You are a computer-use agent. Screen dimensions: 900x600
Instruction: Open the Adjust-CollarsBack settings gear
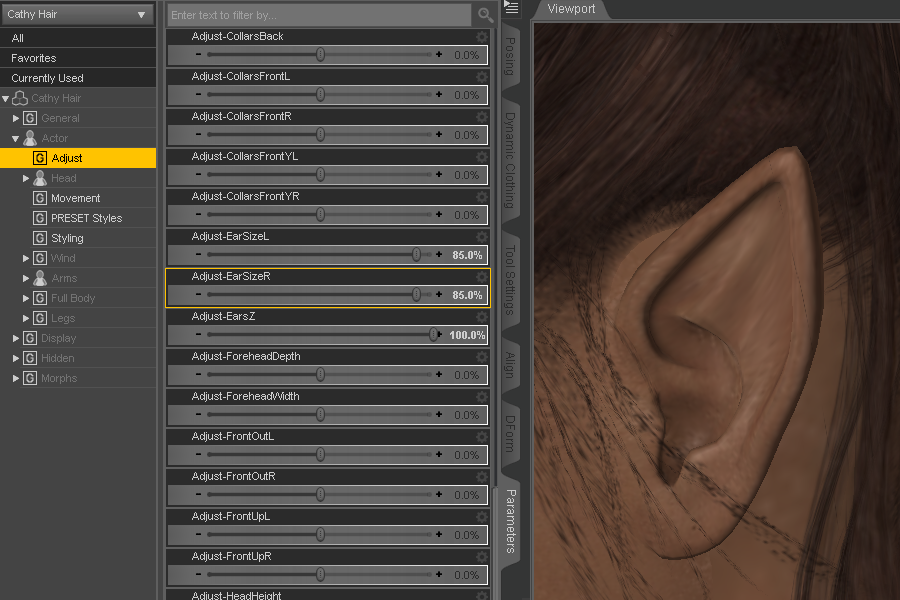pyautogui.click(x=482, y=37)
